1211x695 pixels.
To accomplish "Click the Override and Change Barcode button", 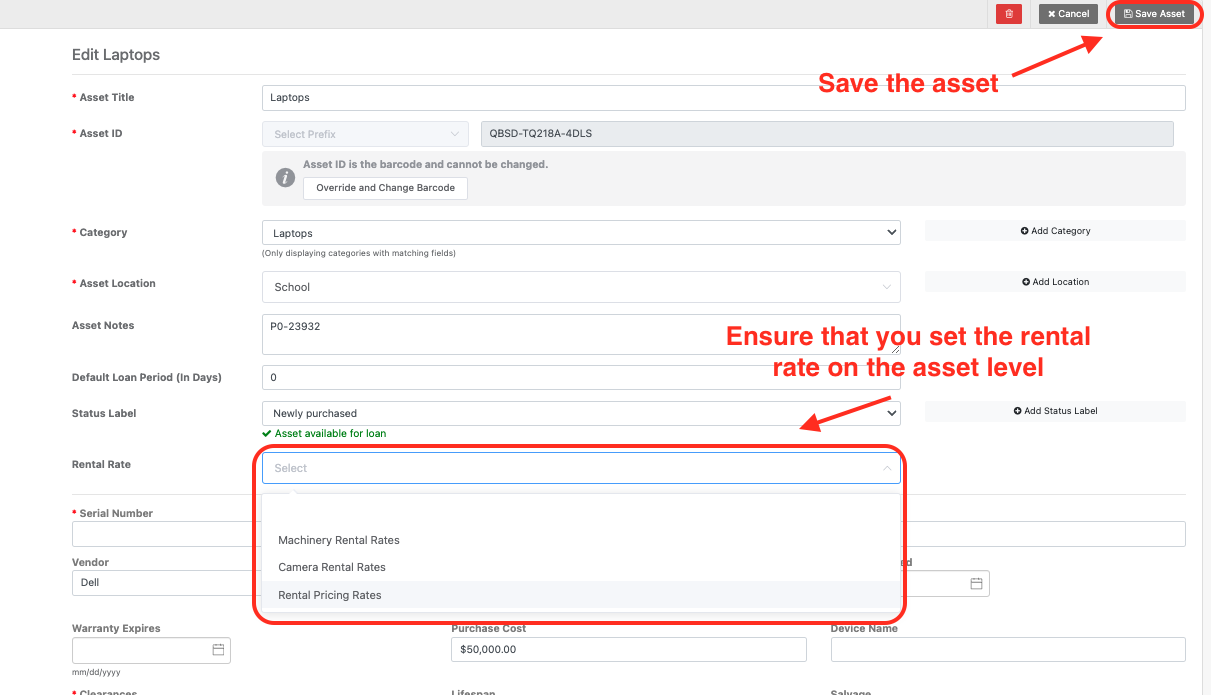I will (385, 187).
